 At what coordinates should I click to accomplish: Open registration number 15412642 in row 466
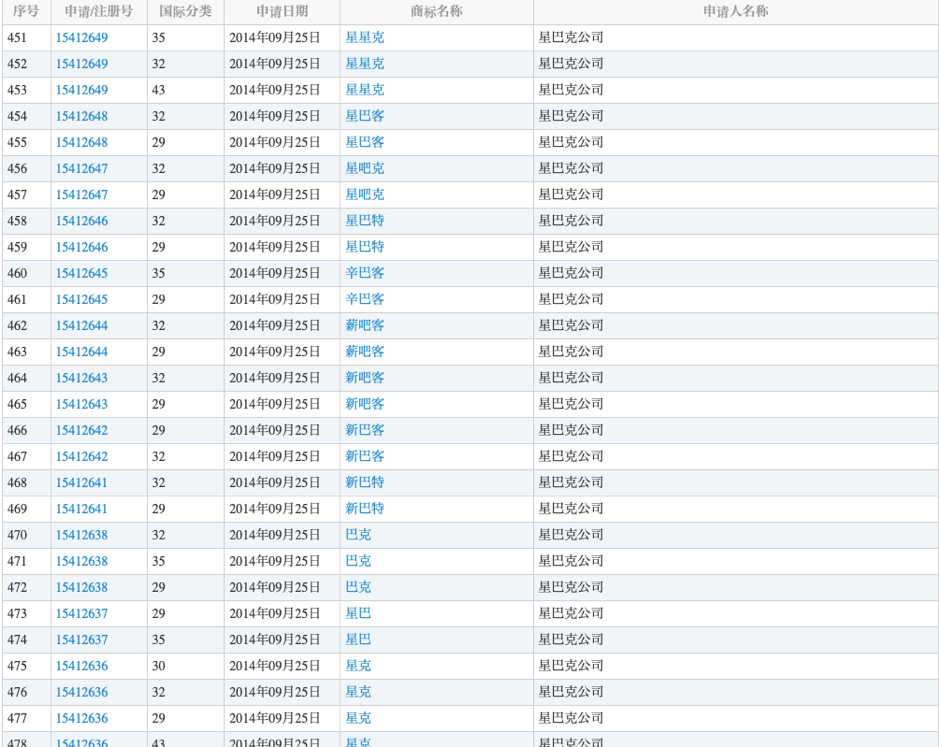81,430
